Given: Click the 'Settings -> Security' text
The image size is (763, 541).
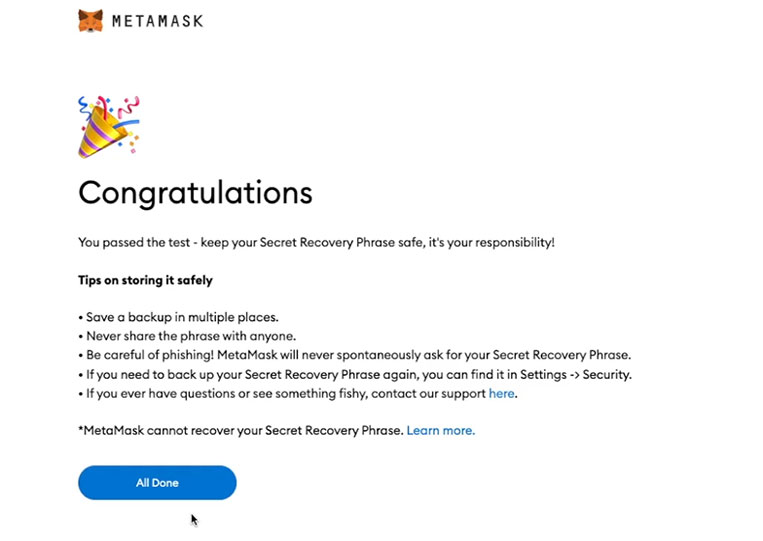Looking at the screenshot, I should pos(576,375).
